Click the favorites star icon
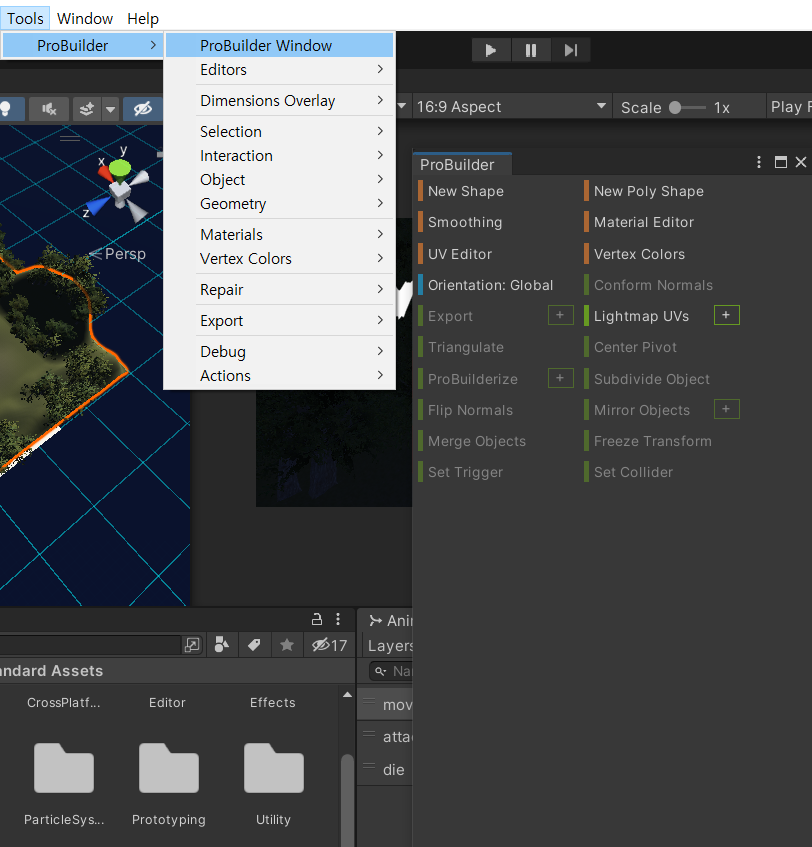812x847 pixels. pos(287,644)
